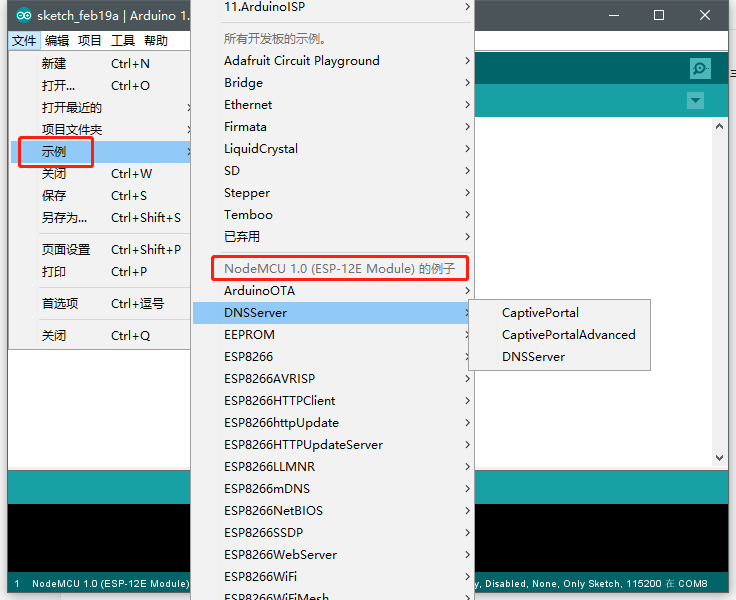Open the Temboo examples submenu

331,215
